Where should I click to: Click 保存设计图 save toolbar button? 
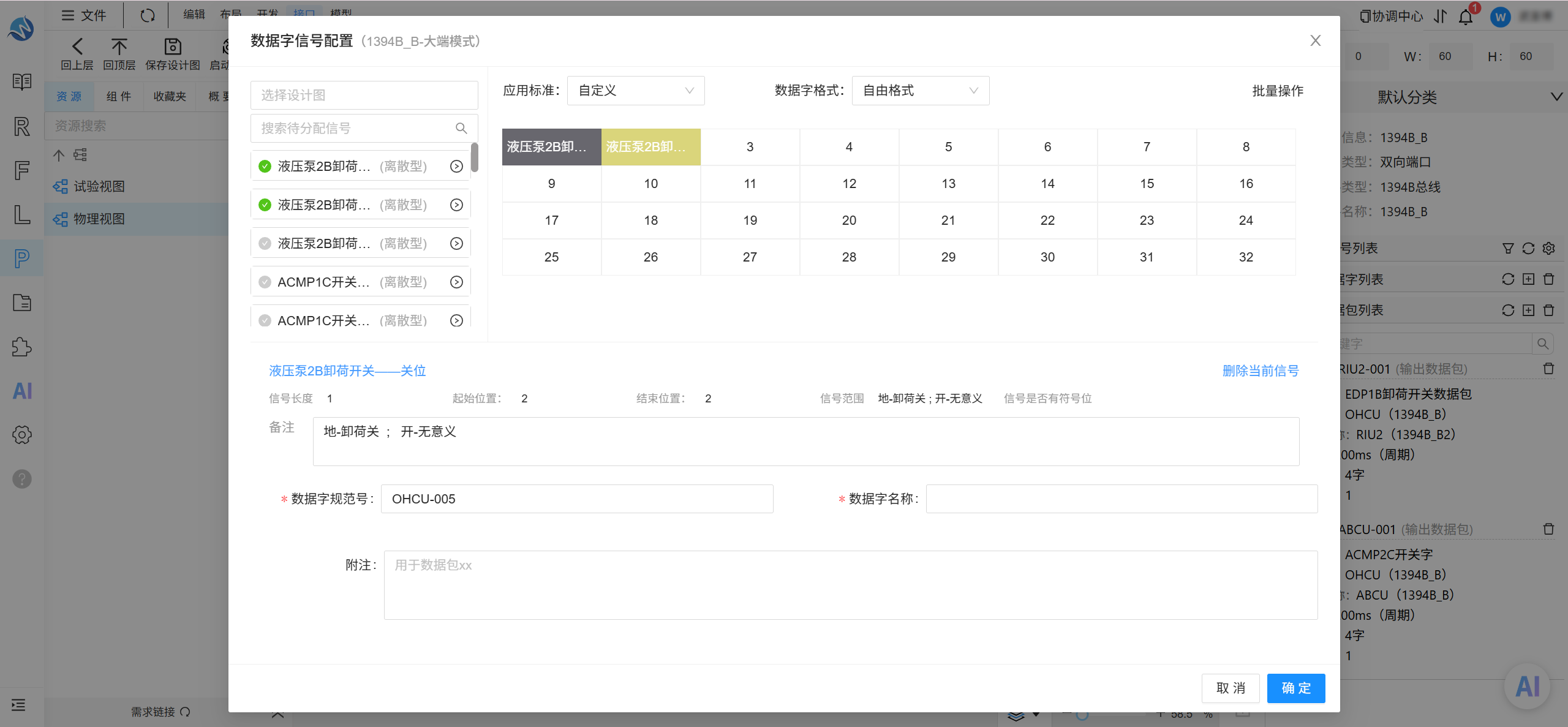(x=173, y=55)
